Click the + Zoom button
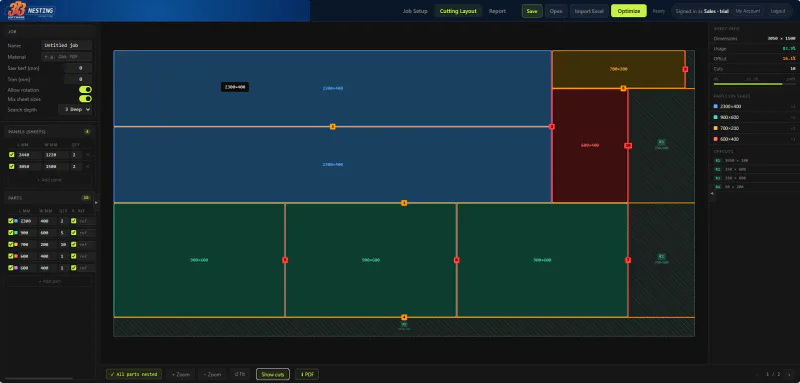800x383 pixels. 181,374
